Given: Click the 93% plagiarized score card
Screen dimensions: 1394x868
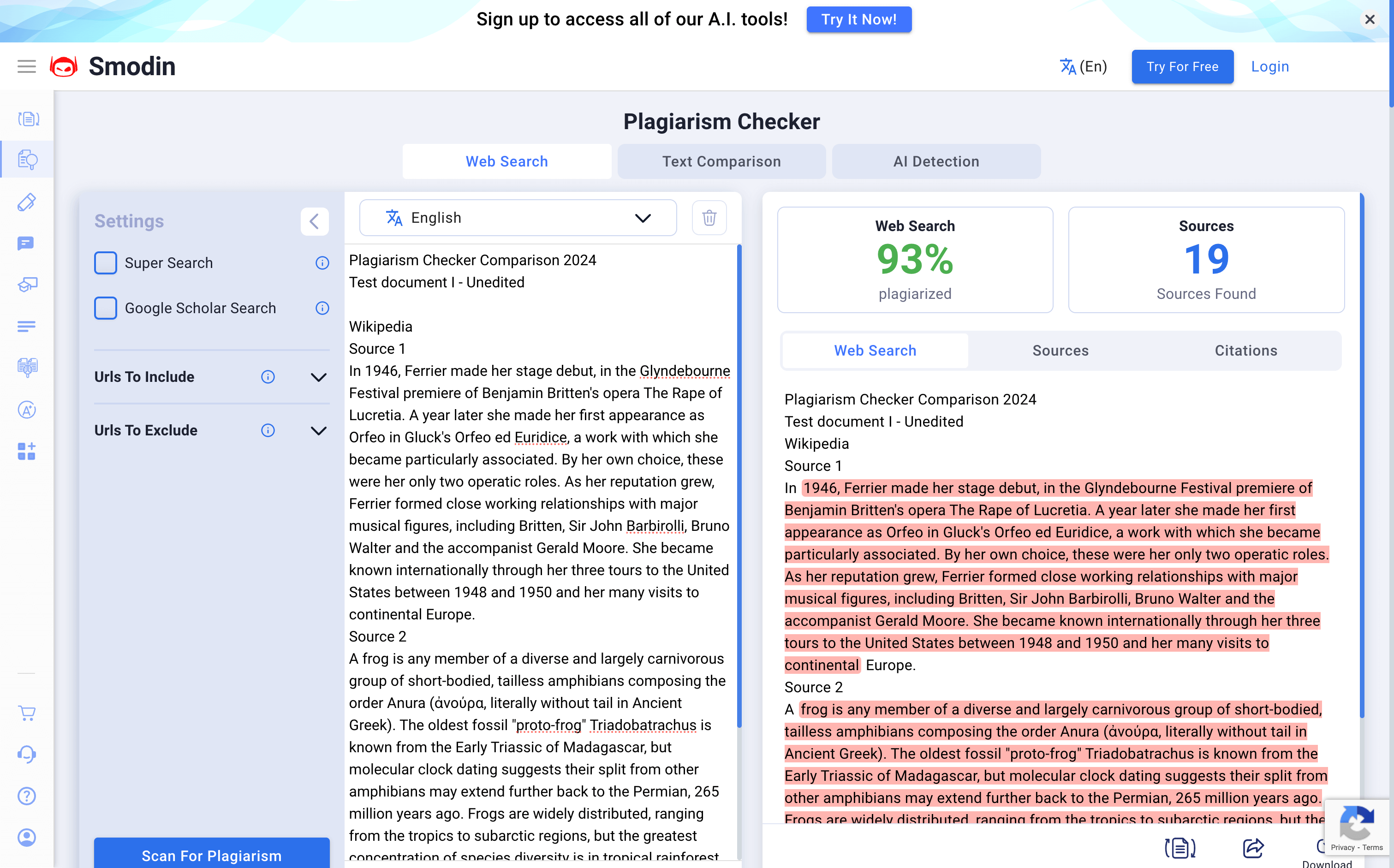Looking at the screenshot, I should coord(915,260).
